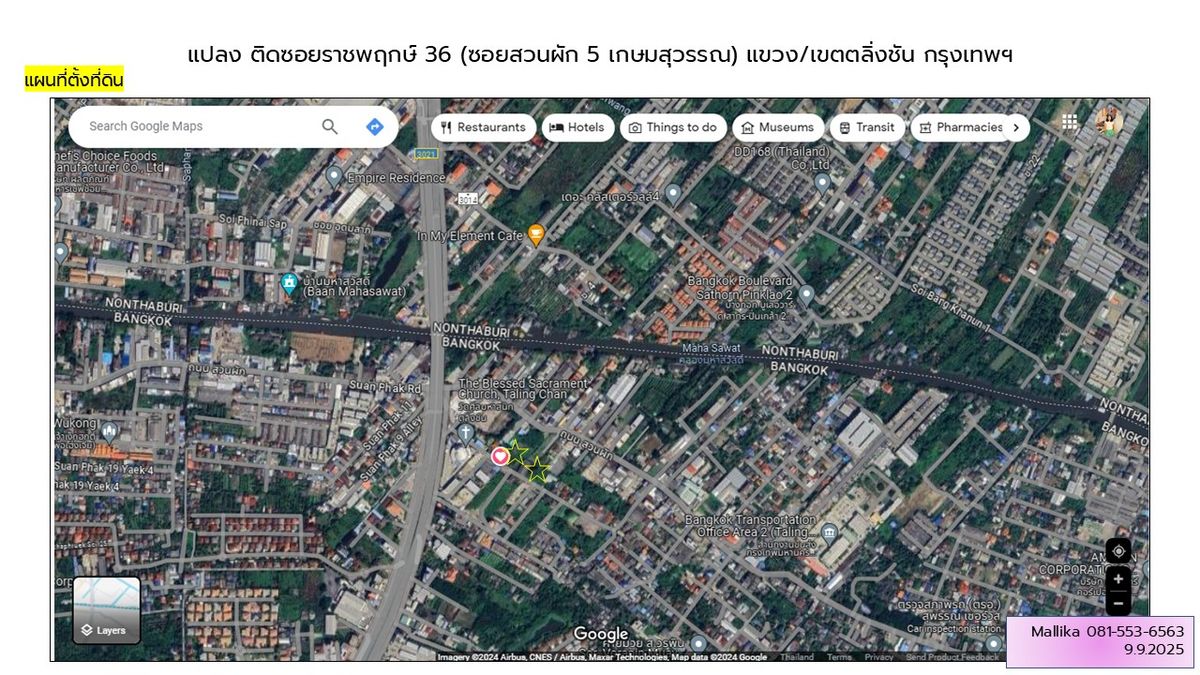The width and height of the screenshot is (1200, 675).
Task: Open the Privacy footer link
Action: (x=879, y=657)
